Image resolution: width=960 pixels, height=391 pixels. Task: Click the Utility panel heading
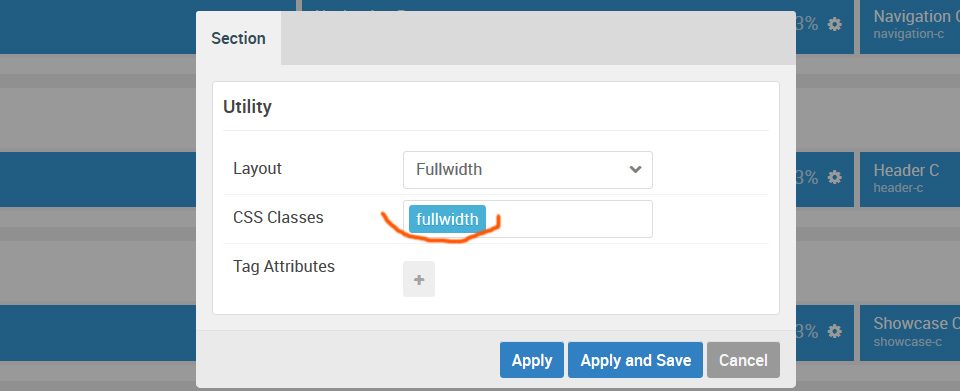tap(247, 107)
